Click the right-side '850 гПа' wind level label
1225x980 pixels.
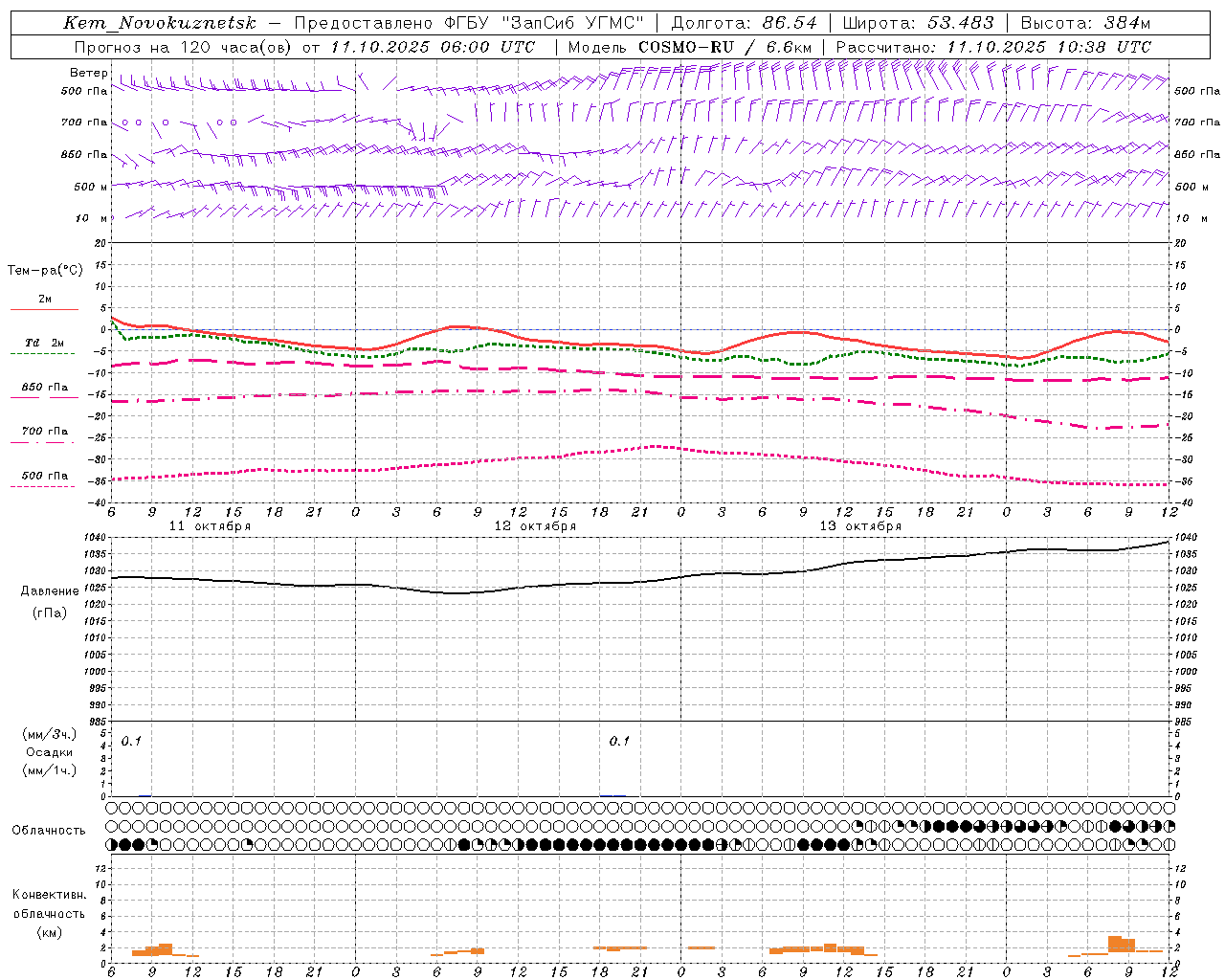(x=1197, y=154)
